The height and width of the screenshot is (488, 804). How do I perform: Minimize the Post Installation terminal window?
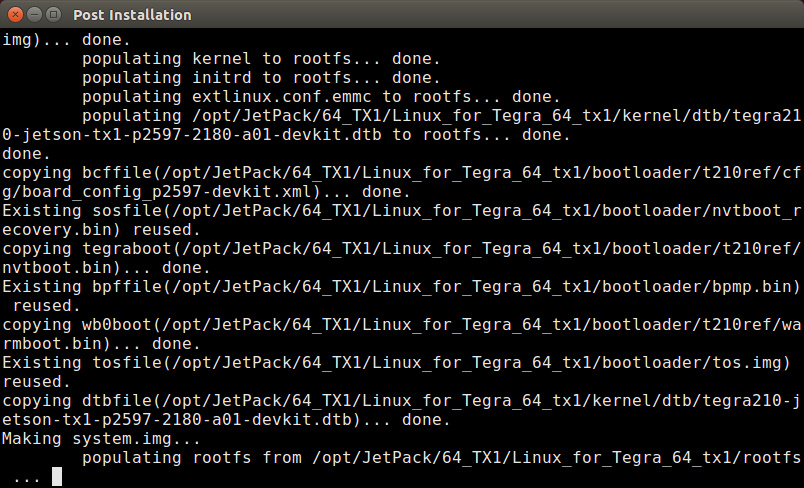(34, 14)
